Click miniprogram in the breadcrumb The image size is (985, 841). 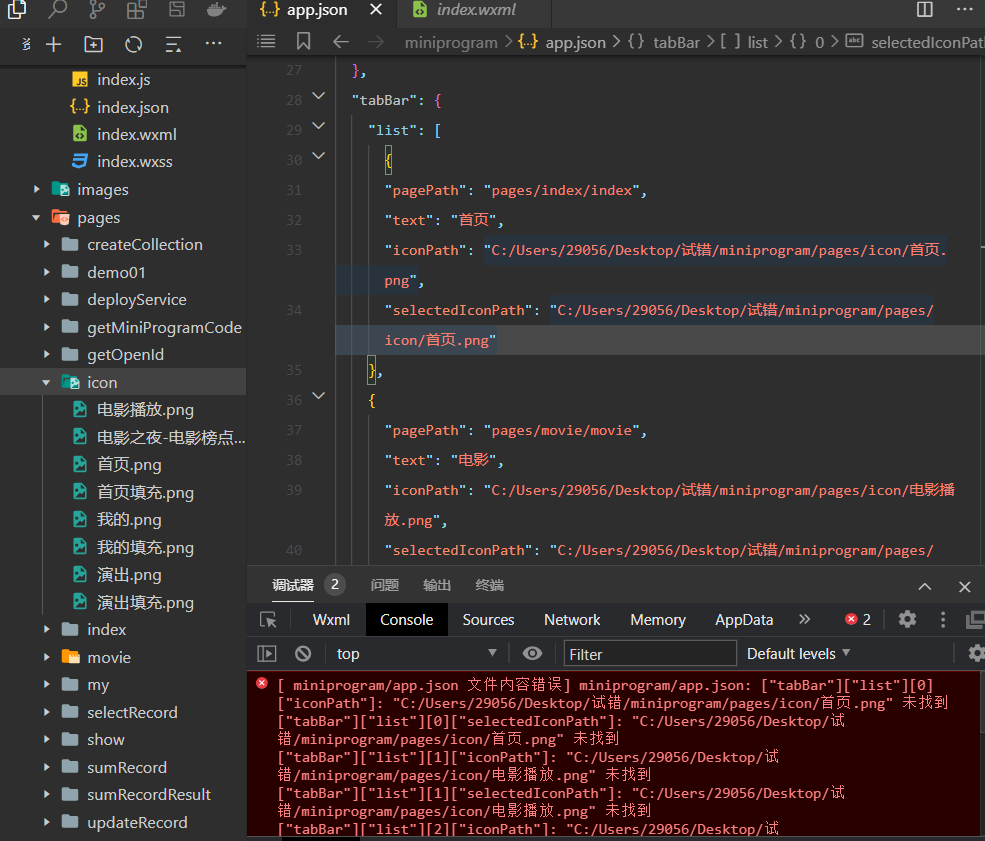click(451, 42)
